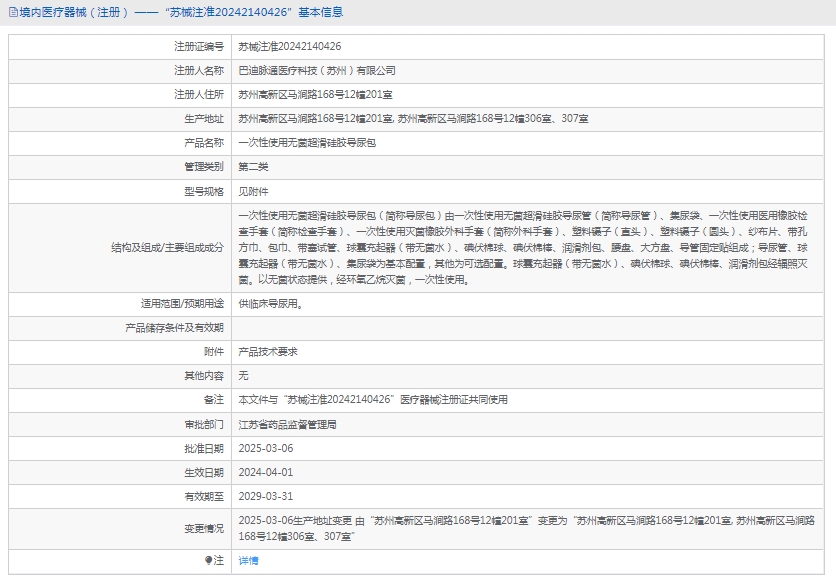Click 见附件 in the 型号规格 row
Viewport: 836px width, 576px height.
click(253, 191)
